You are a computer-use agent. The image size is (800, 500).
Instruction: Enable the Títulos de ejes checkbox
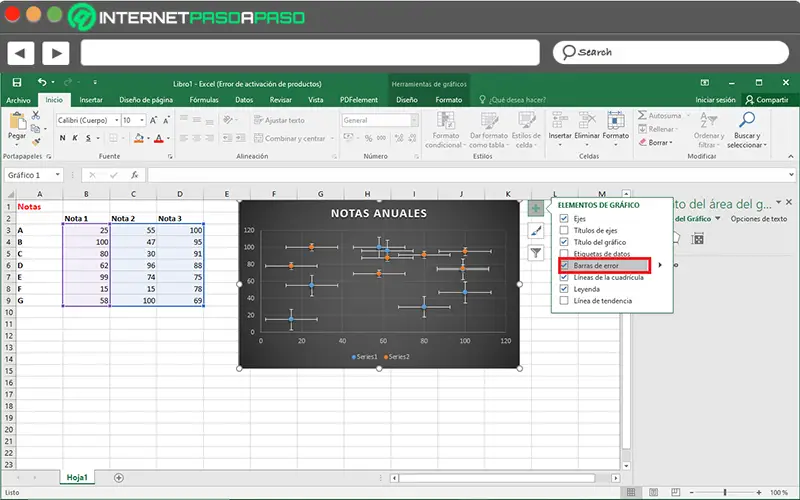point(564,230)
